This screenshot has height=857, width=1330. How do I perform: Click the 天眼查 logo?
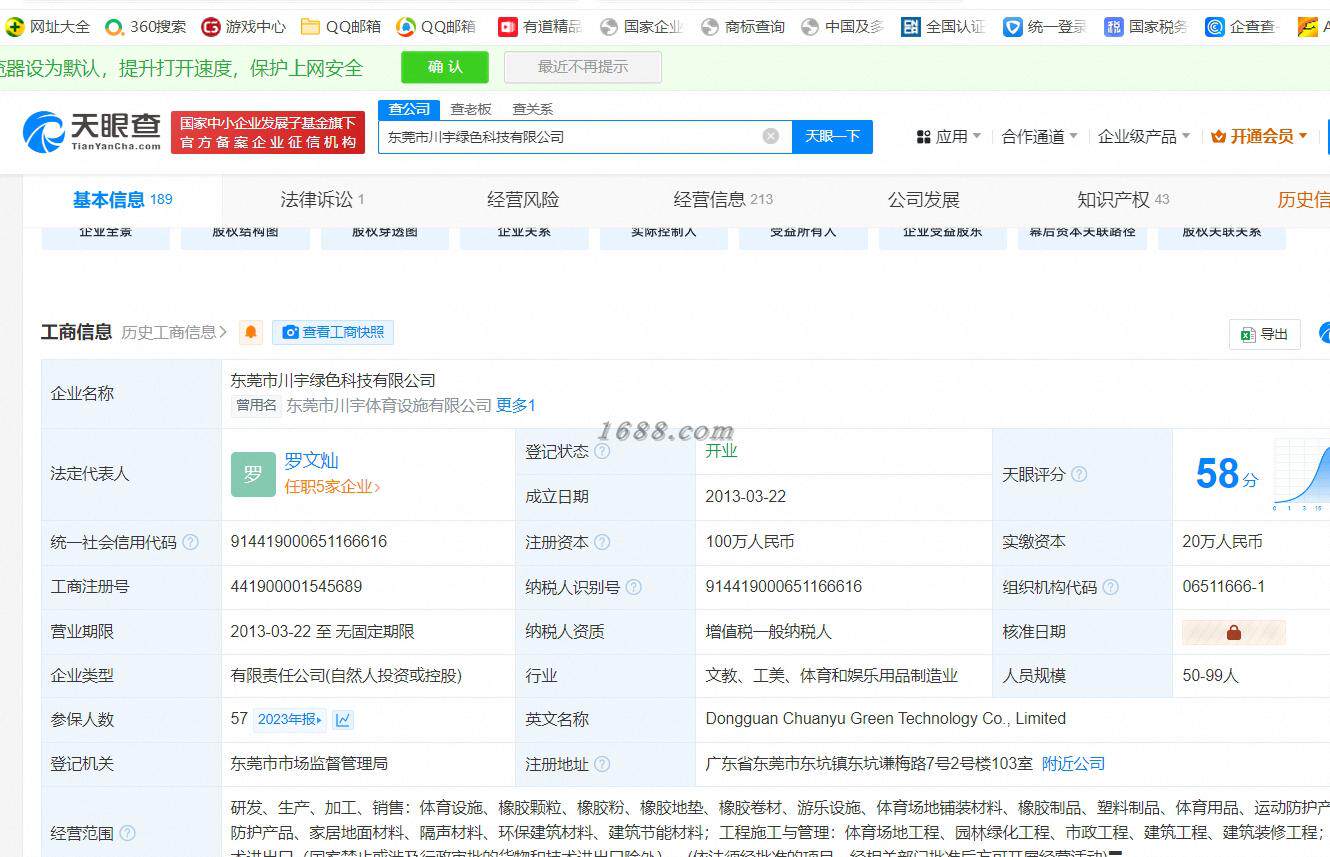click(92, 132)
